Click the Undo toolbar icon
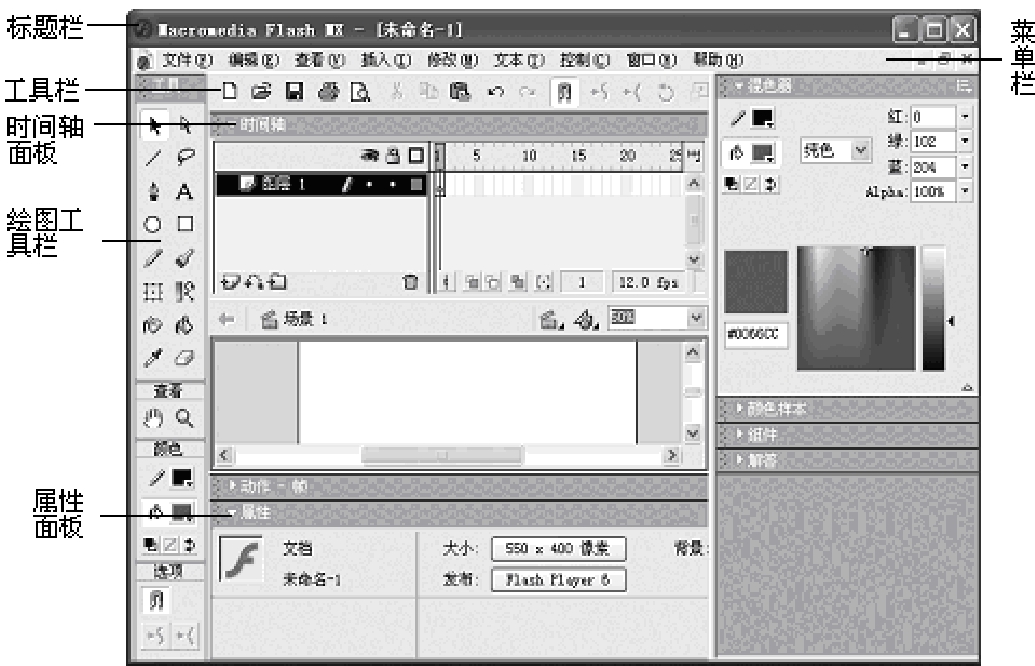 [x=496, y=92]
